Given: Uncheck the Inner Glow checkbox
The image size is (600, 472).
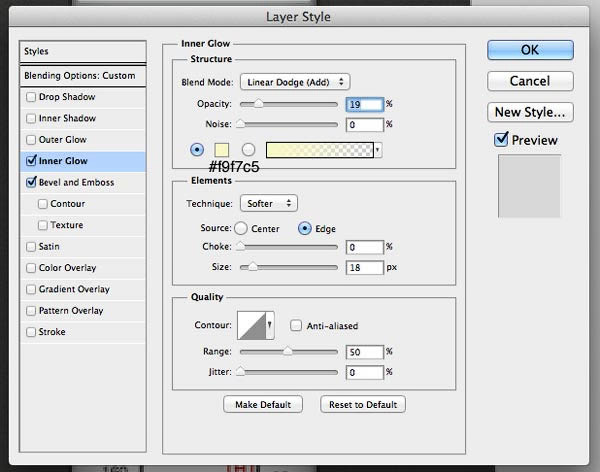Looking at the screenshot, I should [x=31, y=161].
